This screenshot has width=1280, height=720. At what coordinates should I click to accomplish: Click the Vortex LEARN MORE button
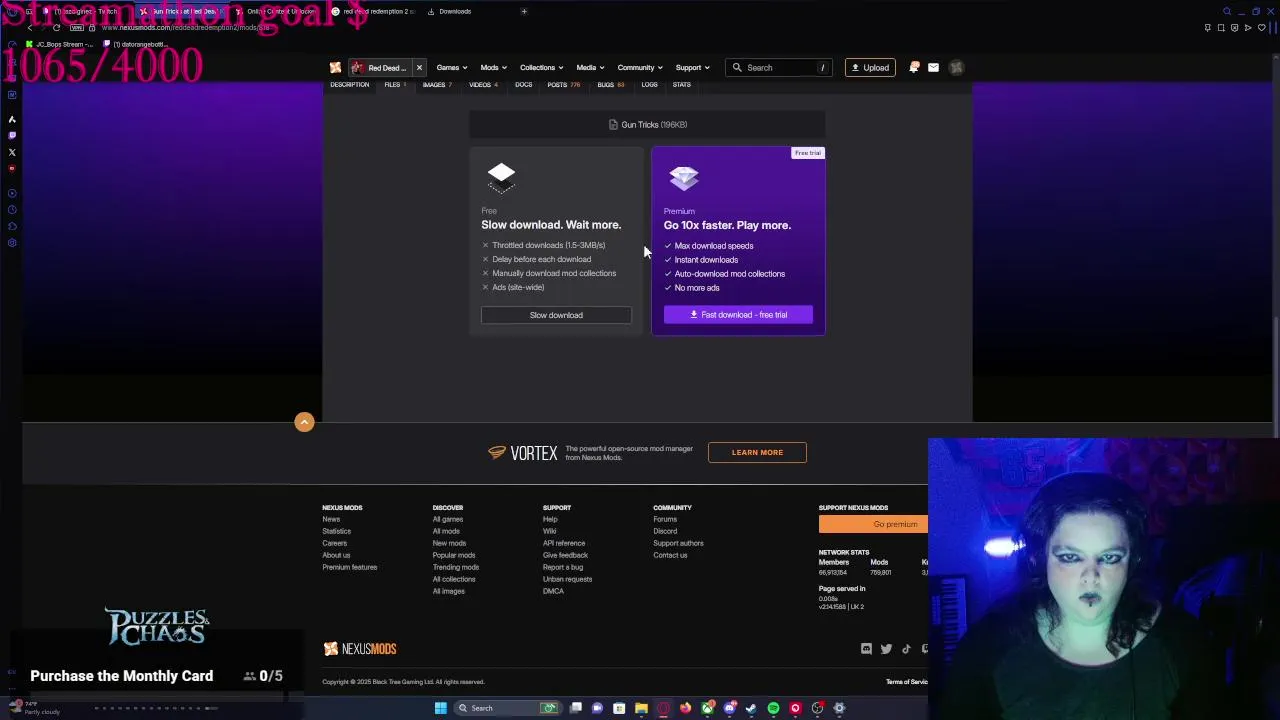[757, 452]
